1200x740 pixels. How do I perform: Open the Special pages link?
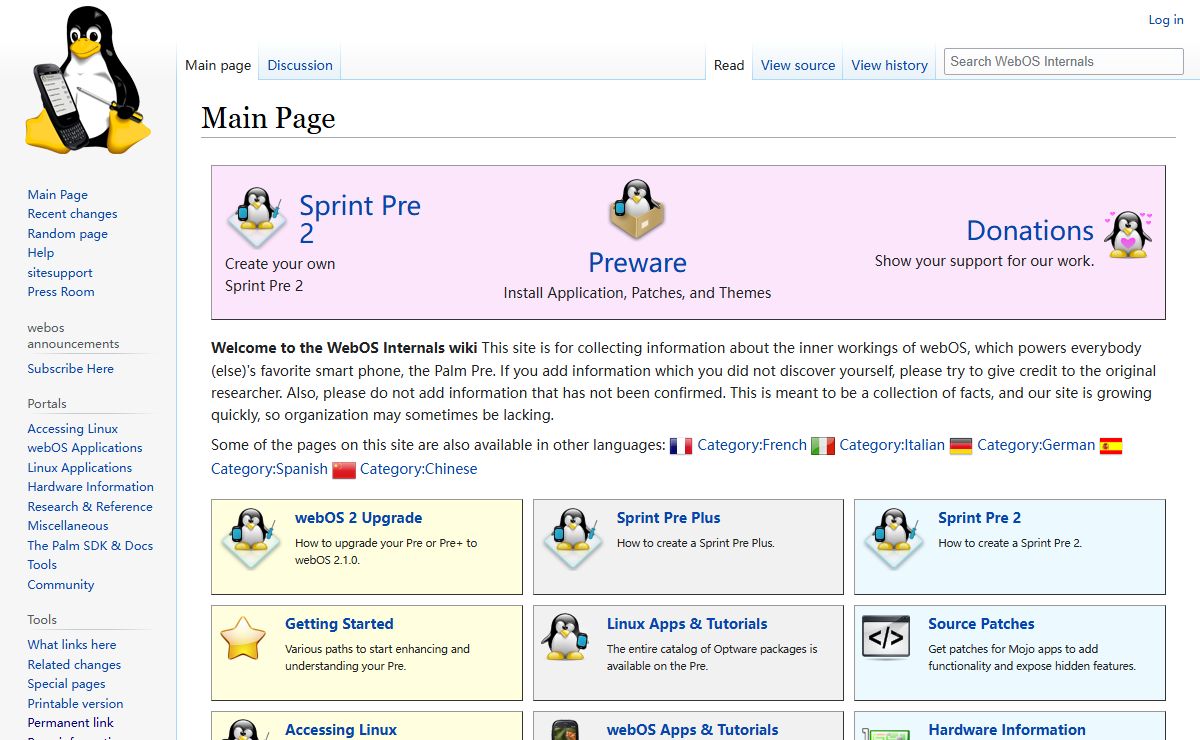(67, 684)
